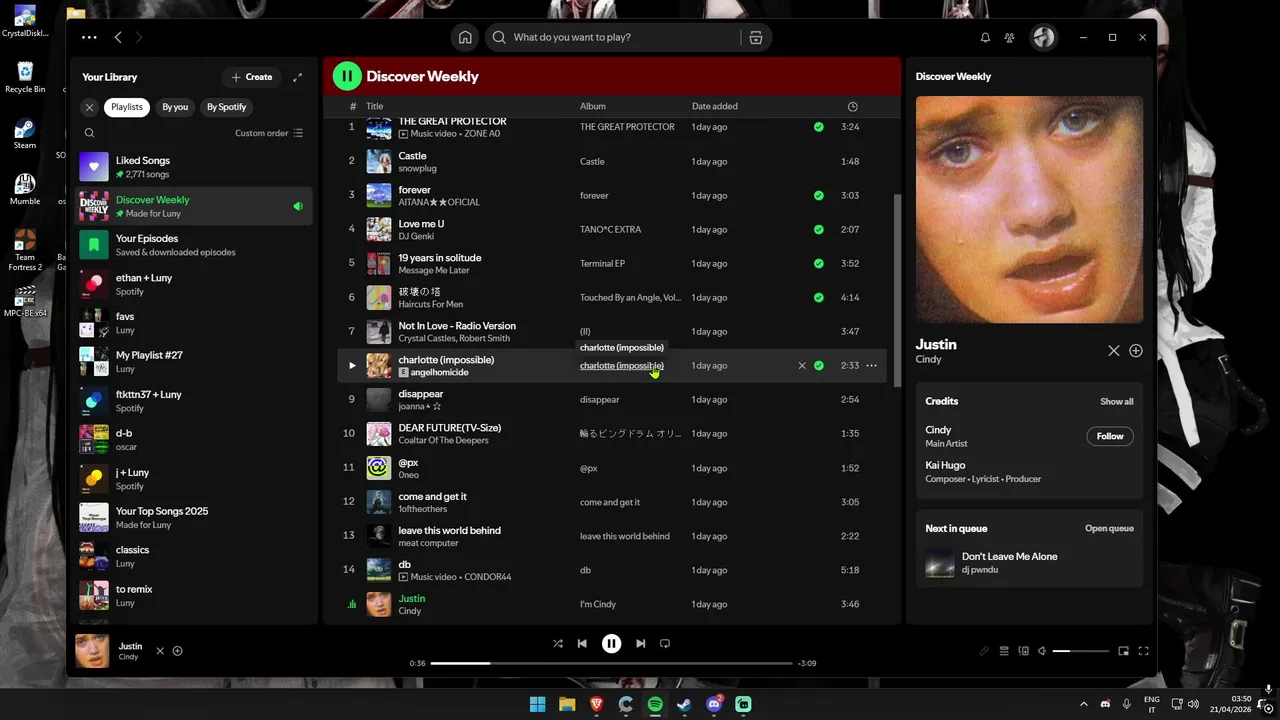Image resolution: width=1280 pixels, height=720 pixels.
Task: Skip to the next track
Action: [x=640, y=644]
